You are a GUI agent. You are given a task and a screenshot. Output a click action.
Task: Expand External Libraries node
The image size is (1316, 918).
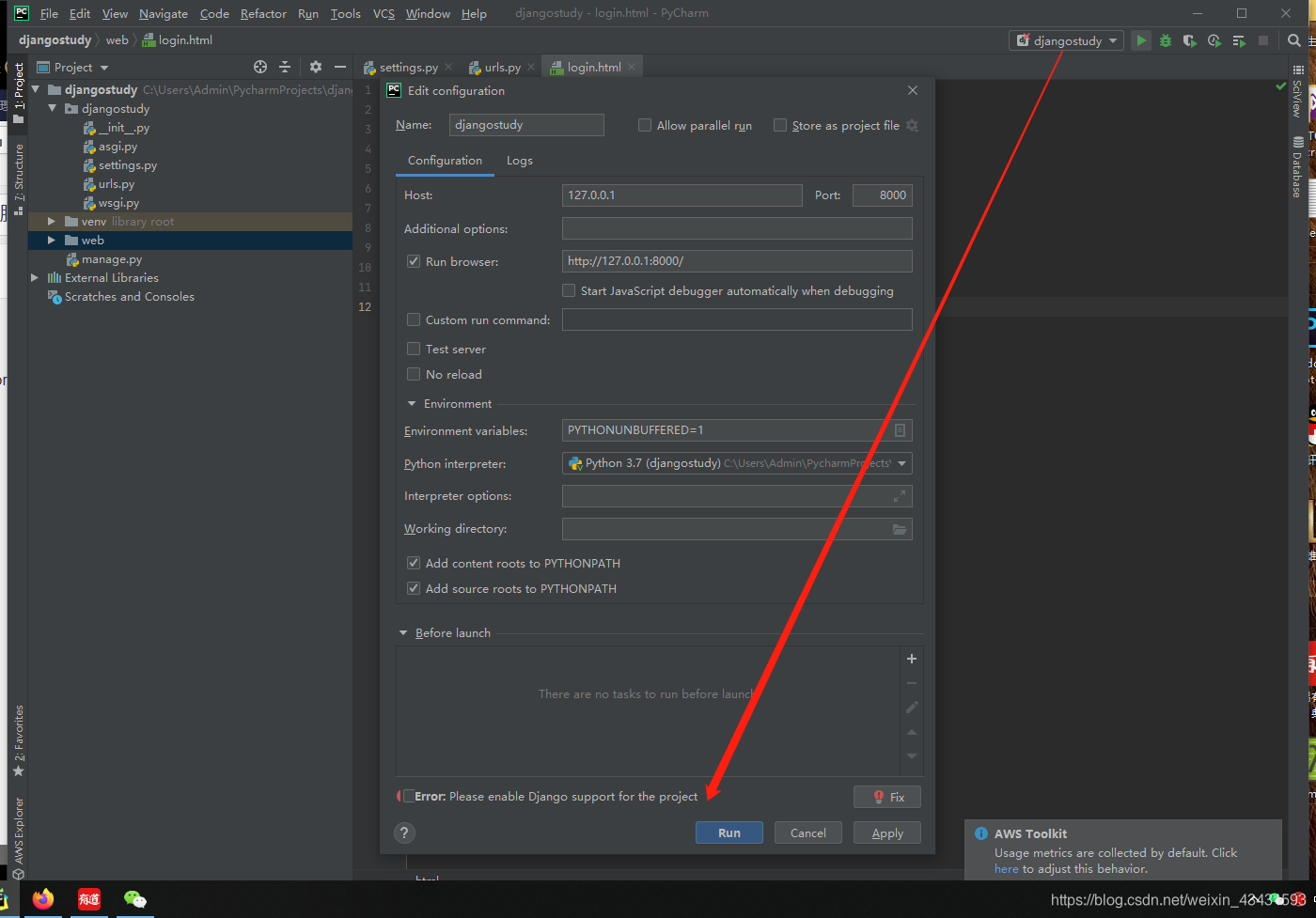[35, 277]
